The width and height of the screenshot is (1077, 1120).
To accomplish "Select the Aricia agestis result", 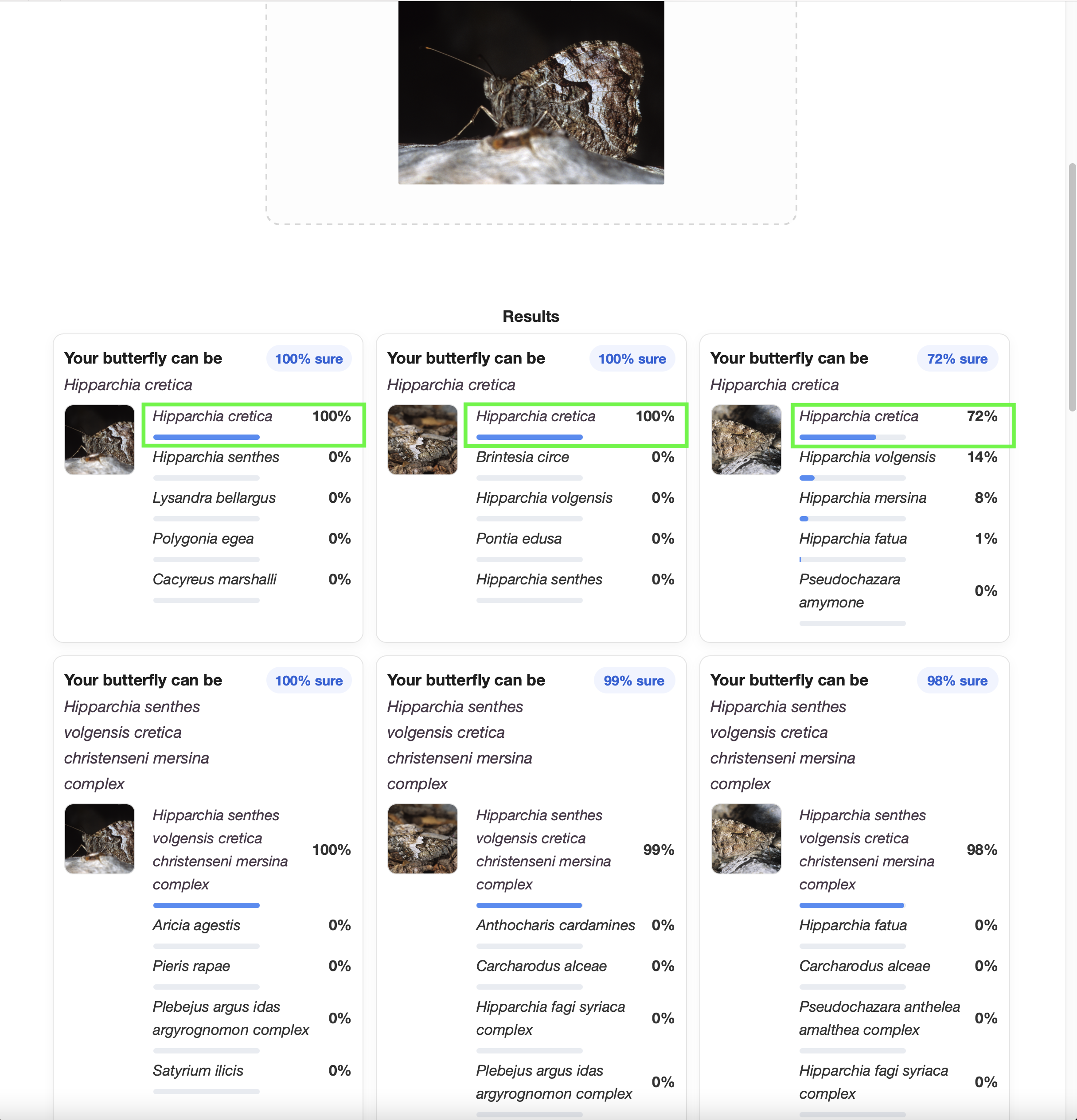I will coord(196,925).
